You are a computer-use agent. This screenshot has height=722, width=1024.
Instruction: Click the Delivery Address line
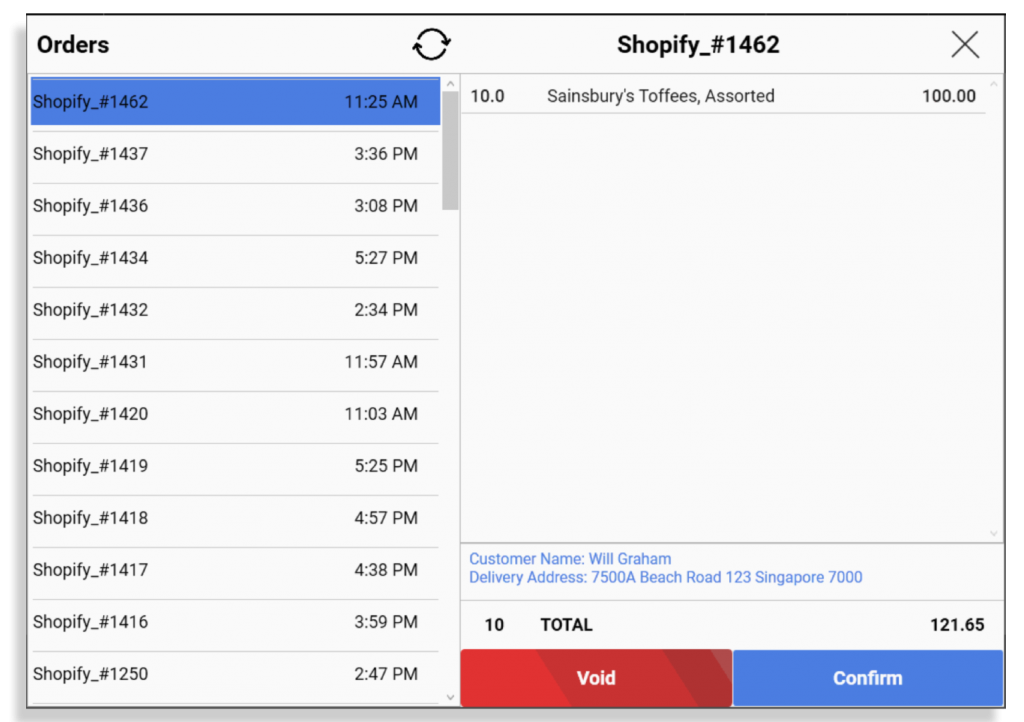[665, 577]
